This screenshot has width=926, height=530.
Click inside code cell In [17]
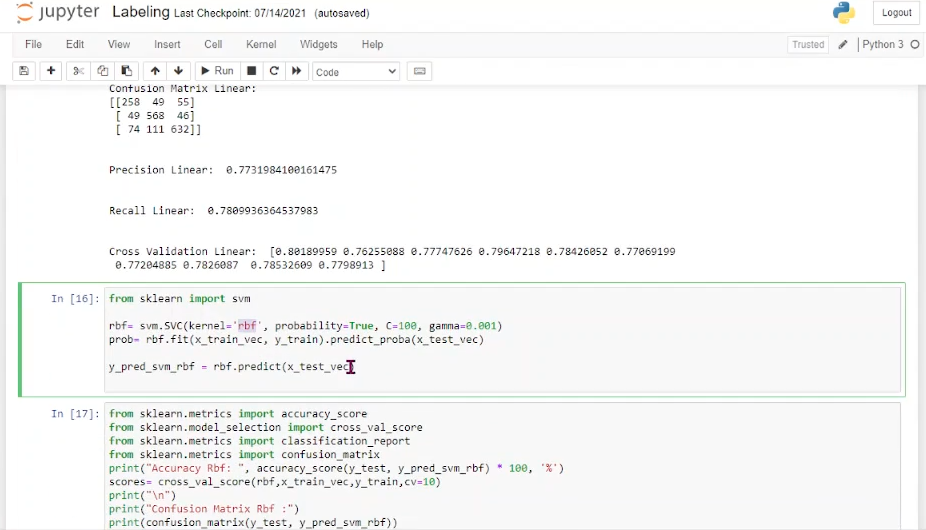click(503, 467)
